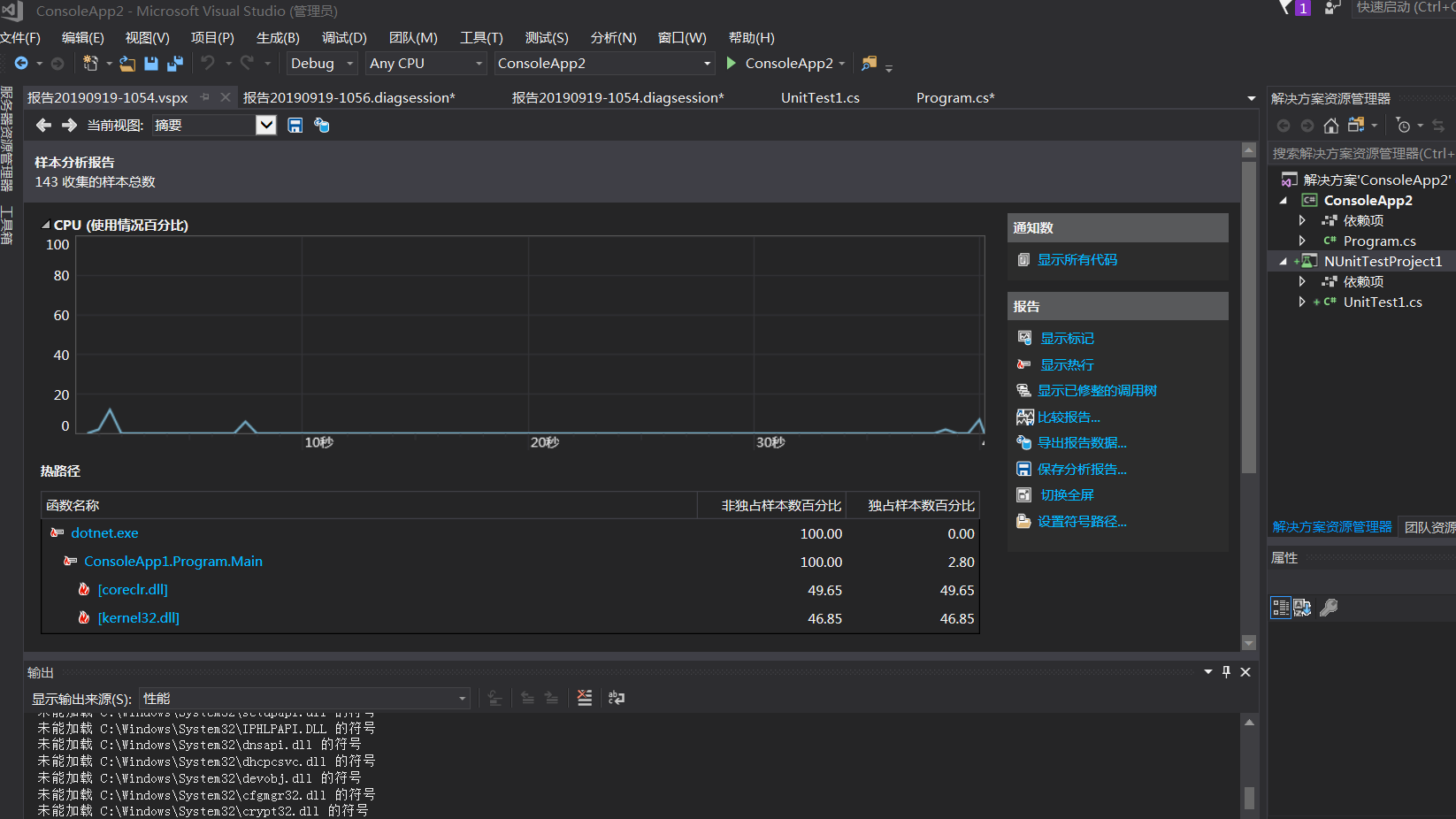The image size is (1456, 819).
Task: Switch to 报告20190919-1056.diagsession tab
Action: [x=349, y=98]
